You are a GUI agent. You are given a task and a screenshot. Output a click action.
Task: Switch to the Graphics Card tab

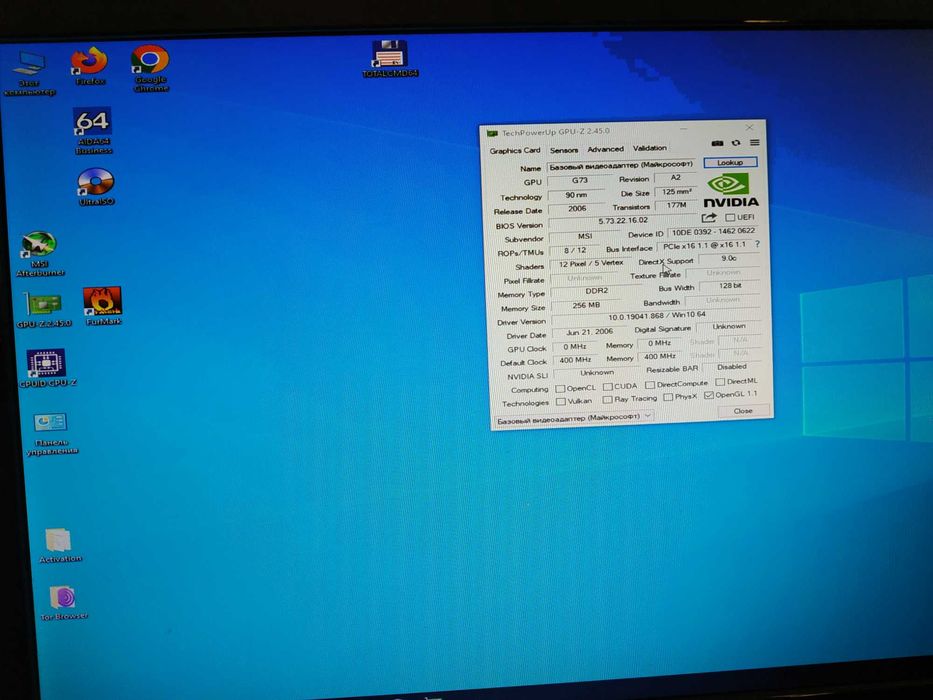click(515, 151)
